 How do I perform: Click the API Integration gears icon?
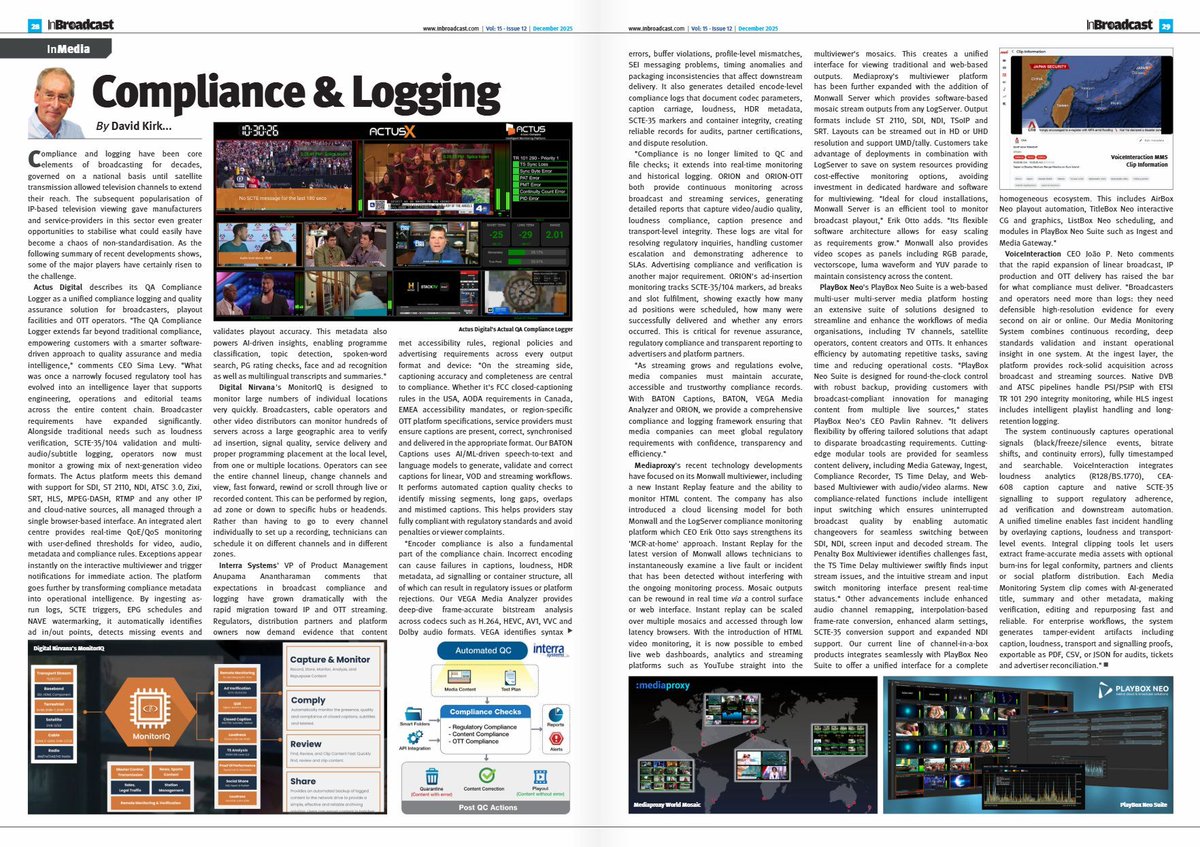tap(415, 737)
